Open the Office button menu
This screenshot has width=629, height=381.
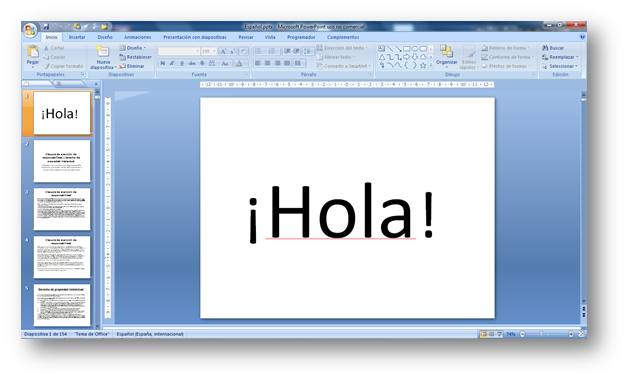pos(30,30)
